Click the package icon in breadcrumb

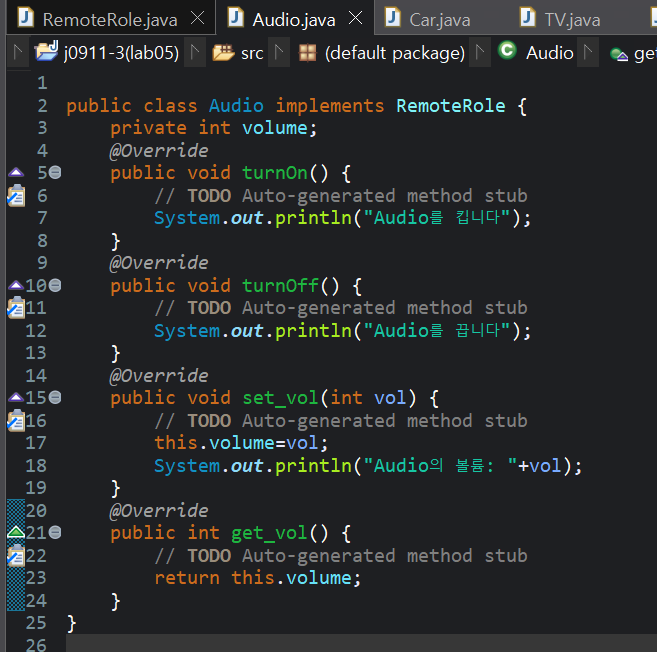click(x=307, y=53)
